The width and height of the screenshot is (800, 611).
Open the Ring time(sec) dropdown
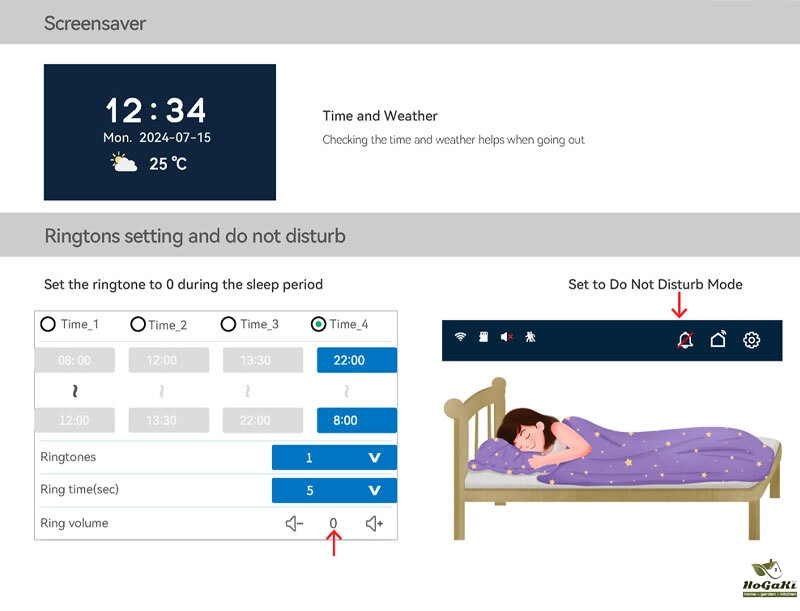pos(334,491)
